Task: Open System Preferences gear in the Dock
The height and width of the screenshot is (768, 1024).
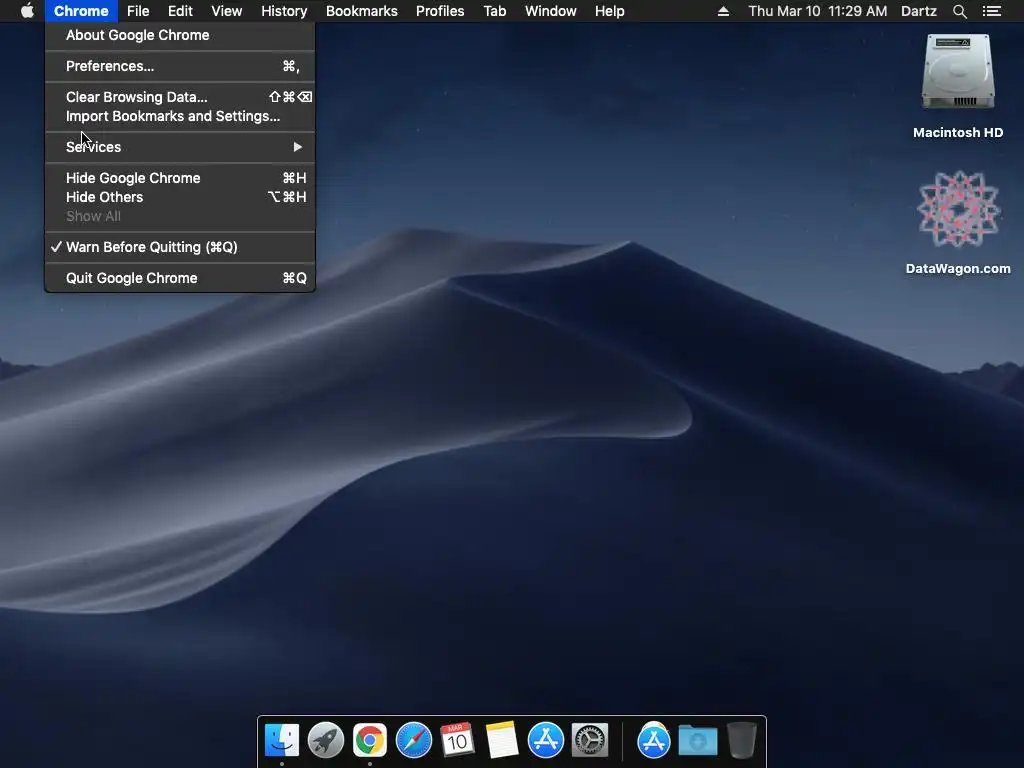Action: [x=590, y=740]
